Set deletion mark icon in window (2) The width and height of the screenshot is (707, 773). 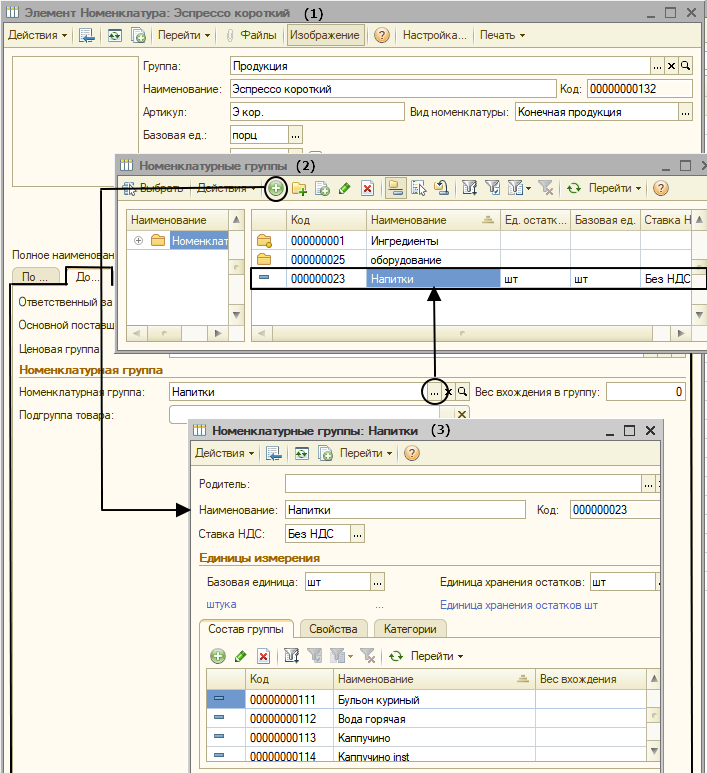tap(367, 188)
